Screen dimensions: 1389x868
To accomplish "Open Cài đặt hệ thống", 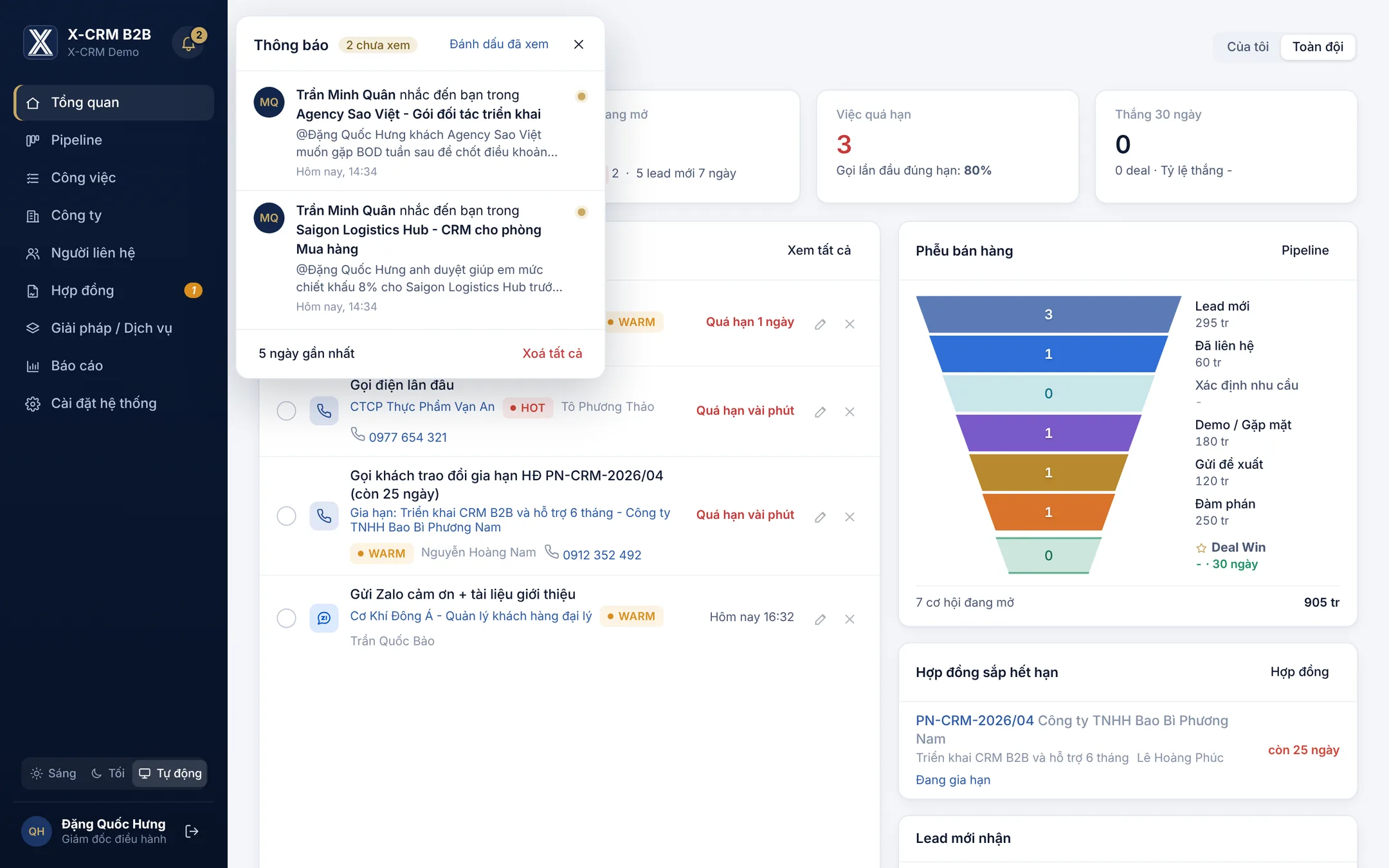I will pyautogui.click(x=114, y=404).
